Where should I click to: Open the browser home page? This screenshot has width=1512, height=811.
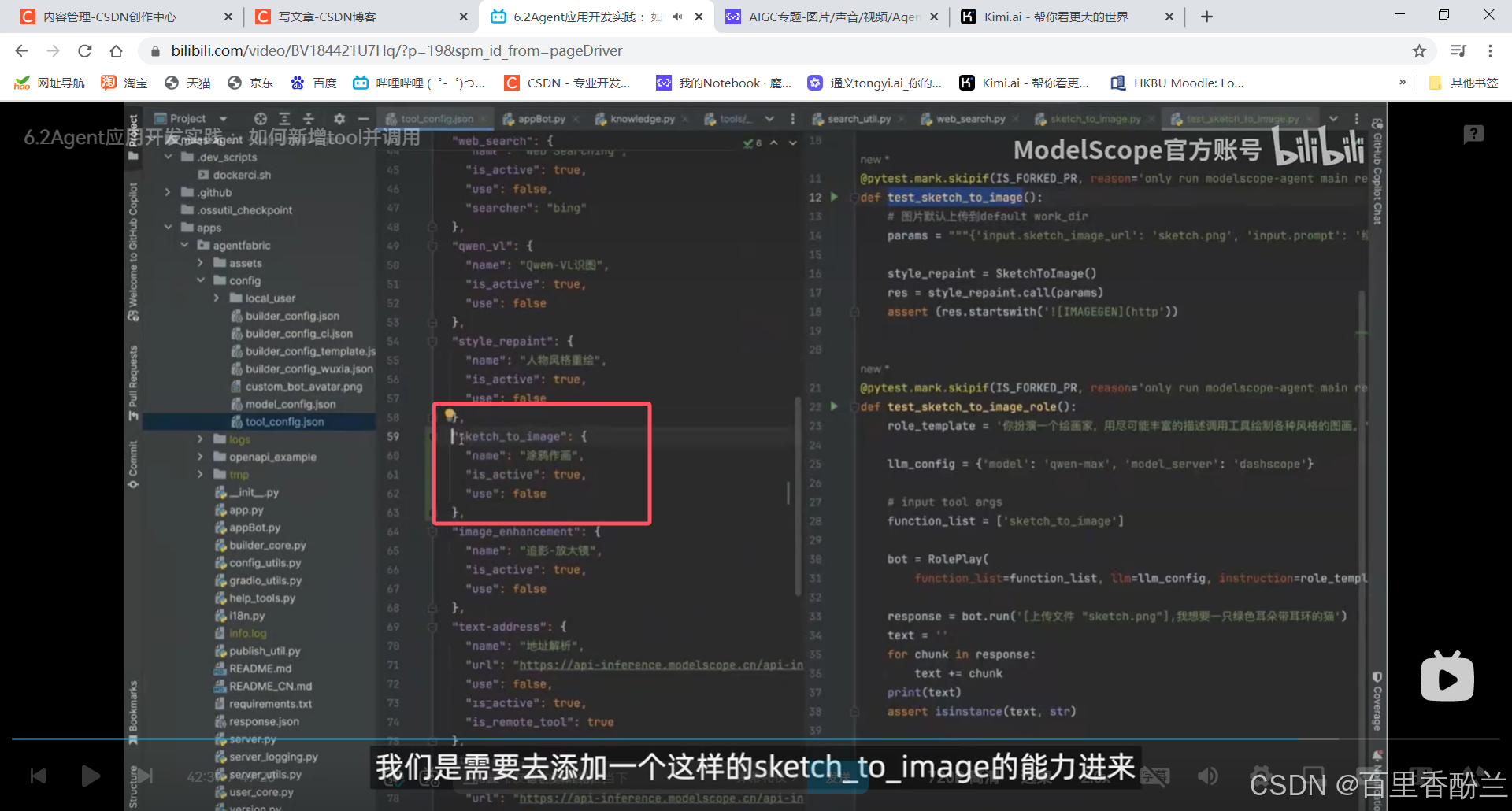click(116, 51)
